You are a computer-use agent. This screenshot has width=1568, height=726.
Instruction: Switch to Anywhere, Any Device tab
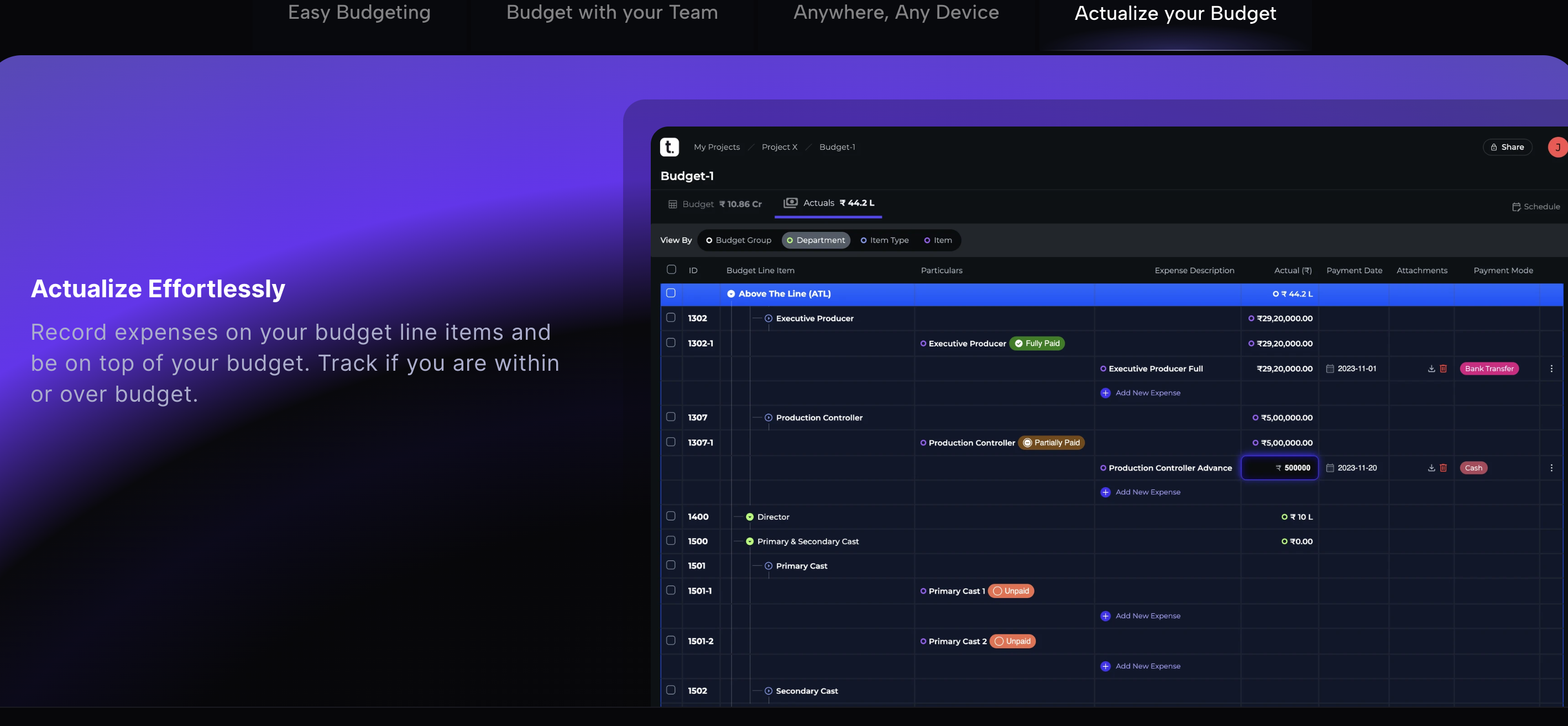896,12
